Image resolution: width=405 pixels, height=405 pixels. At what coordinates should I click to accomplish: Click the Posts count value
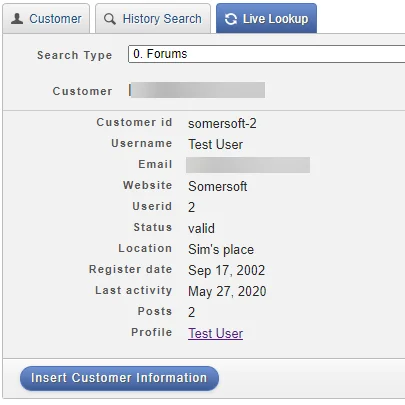coord(191,312)
